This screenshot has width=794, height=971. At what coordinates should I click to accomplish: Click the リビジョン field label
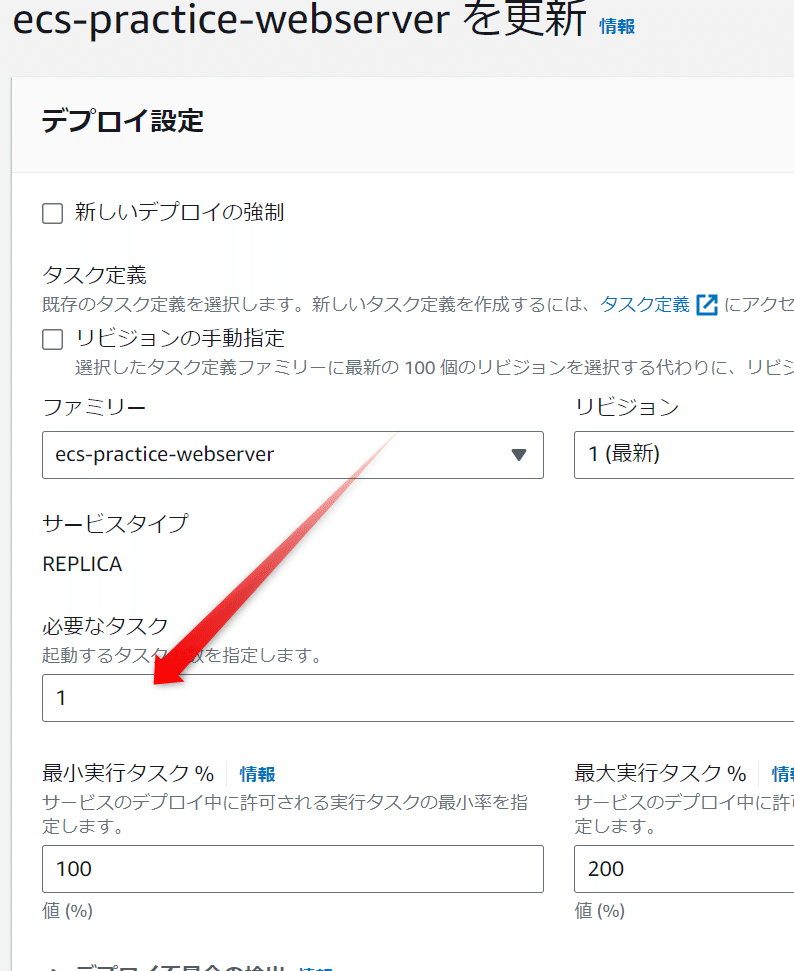(x=627, y=407)
